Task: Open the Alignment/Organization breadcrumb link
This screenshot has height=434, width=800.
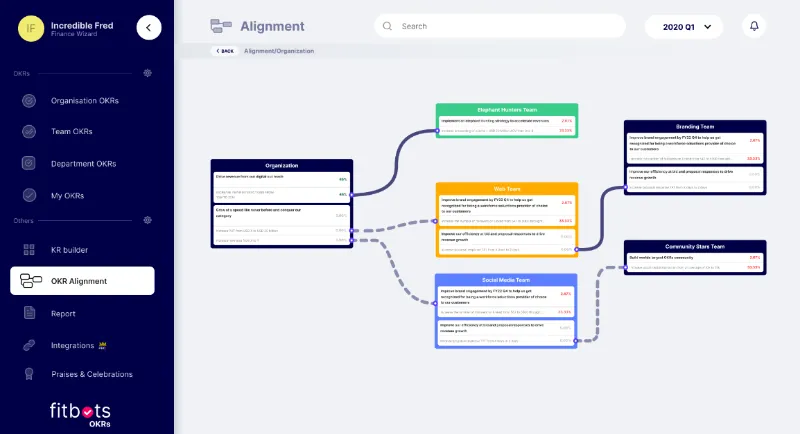Action: pyautogui.click(x=279, y=51)
